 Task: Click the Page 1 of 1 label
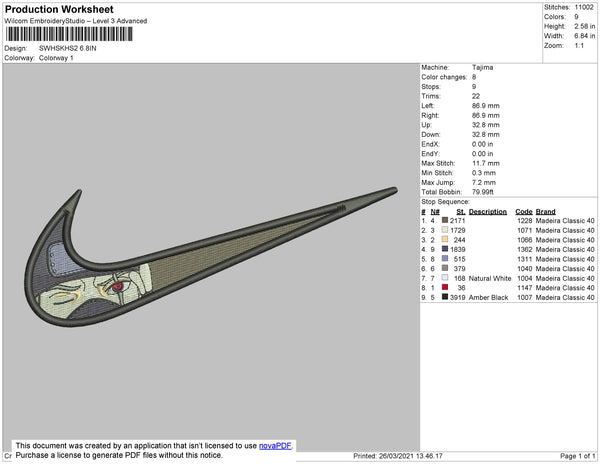click(x=577, y=456)
